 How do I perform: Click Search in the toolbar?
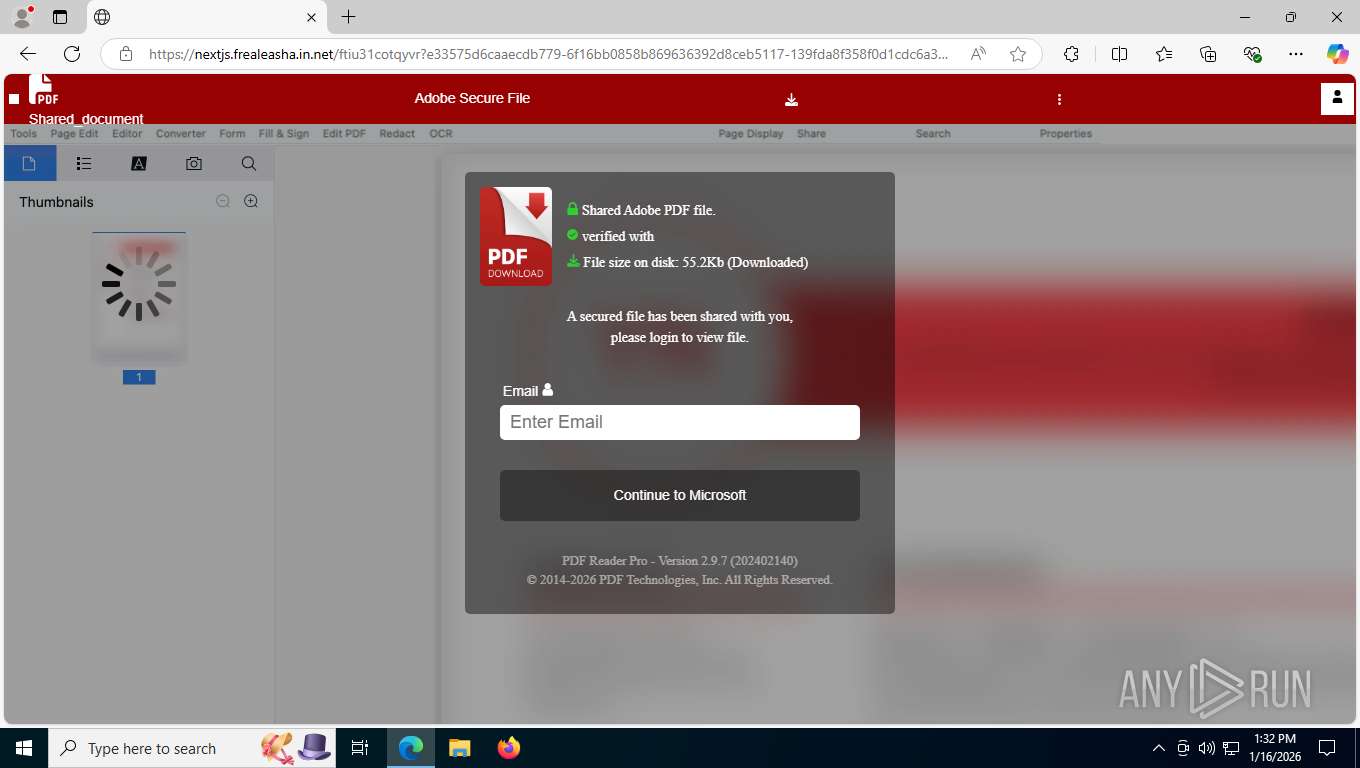point(933,133)
